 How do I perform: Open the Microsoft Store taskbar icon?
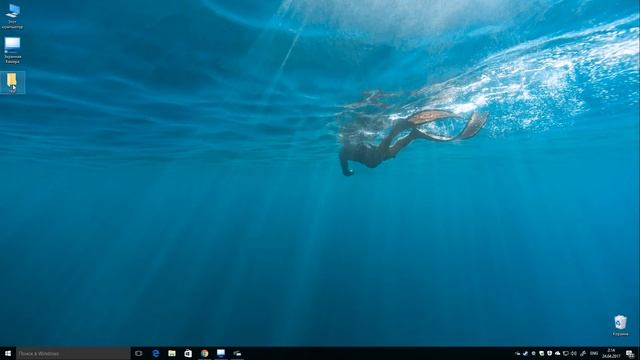(188, 353)
